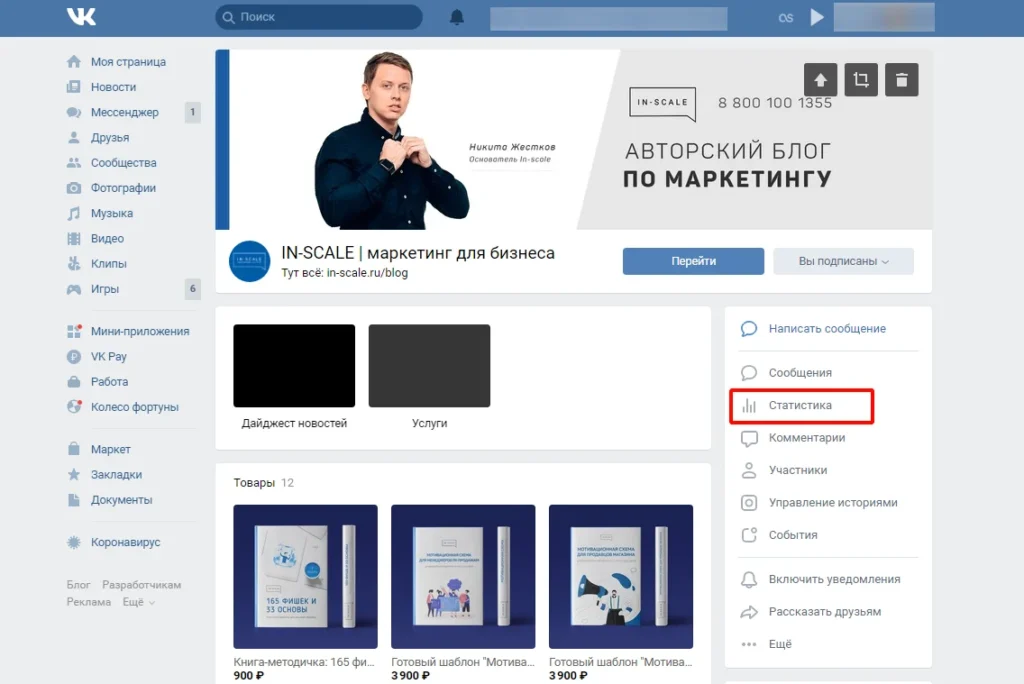Click the IN-SCALE | маркетинг для бизнеса title

tap(418, 253)
